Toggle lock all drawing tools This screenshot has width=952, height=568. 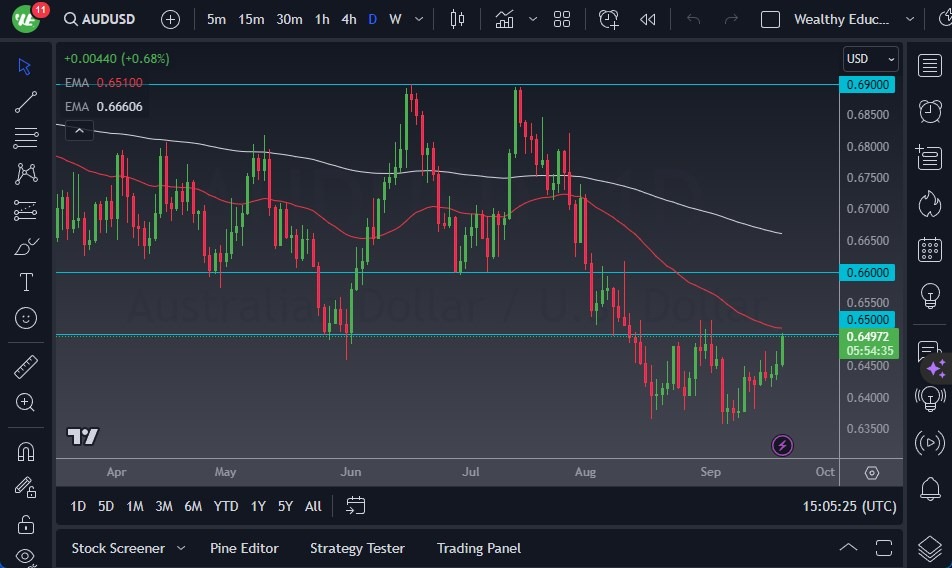tap(26, 524)
